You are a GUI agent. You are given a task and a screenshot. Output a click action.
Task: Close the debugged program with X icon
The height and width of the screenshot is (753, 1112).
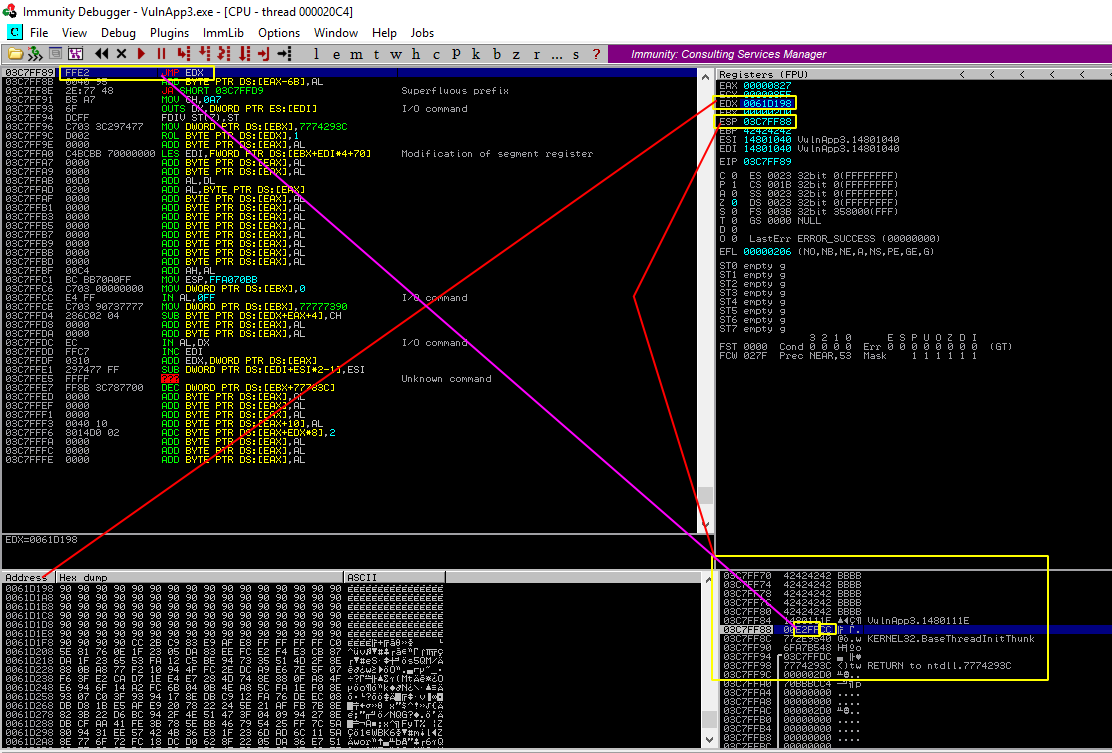[121, 54]
